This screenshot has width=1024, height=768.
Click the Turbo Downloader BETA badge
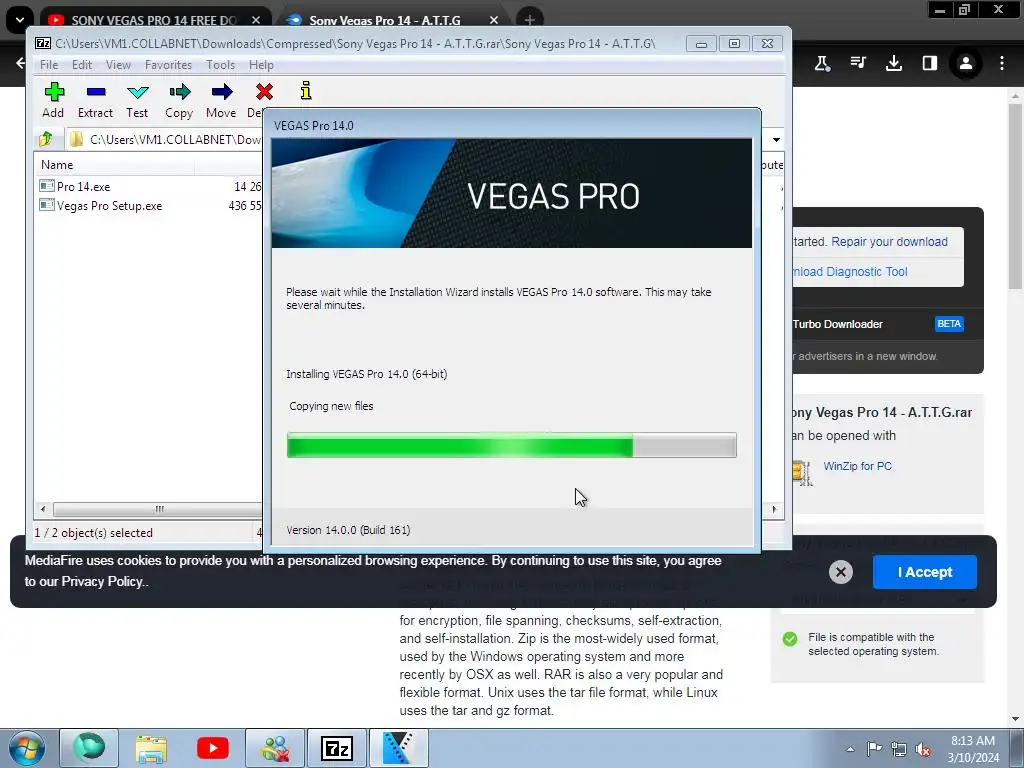coord(949,324)
